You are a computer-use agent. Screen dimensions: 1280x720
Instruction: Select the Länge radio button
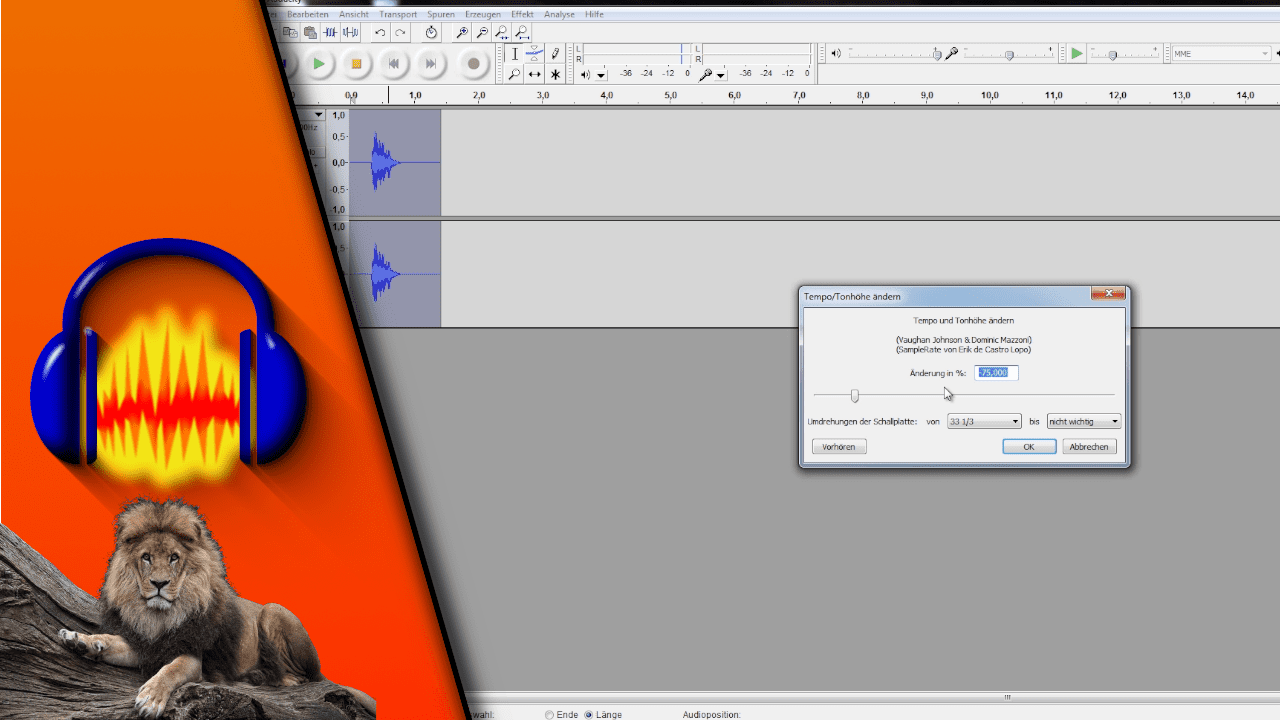(589, 714)
